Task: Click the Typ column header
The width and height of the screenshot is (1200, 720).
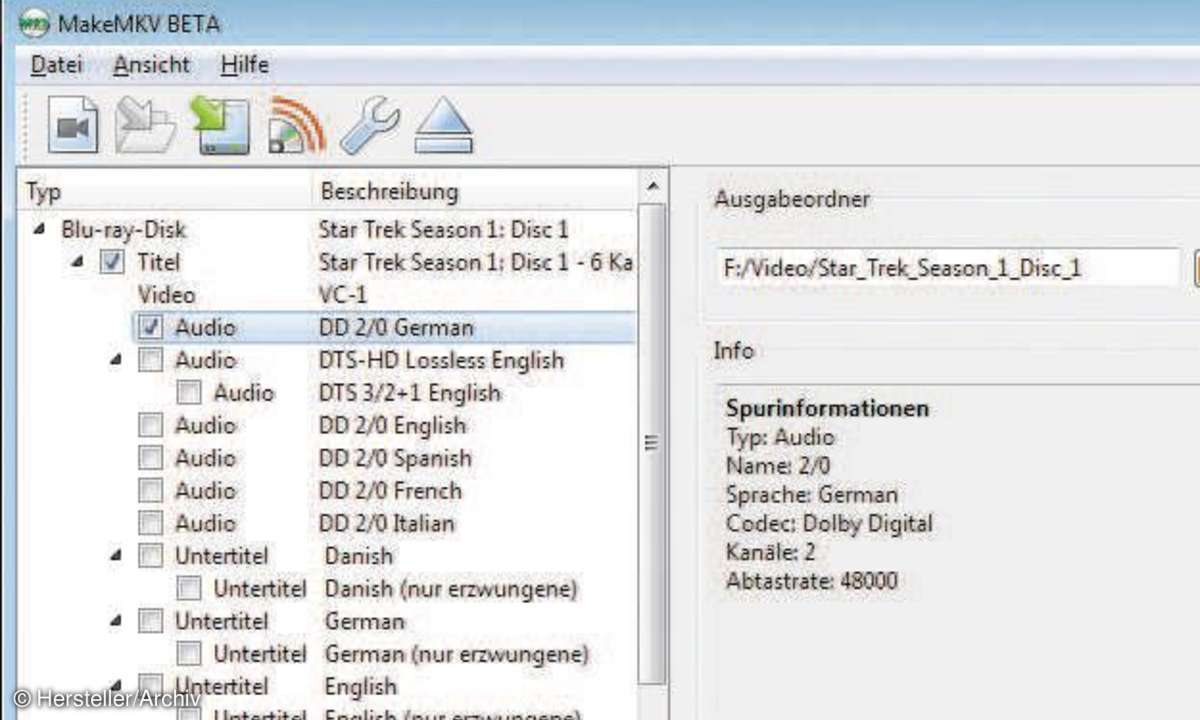Action: coord(166,191)
